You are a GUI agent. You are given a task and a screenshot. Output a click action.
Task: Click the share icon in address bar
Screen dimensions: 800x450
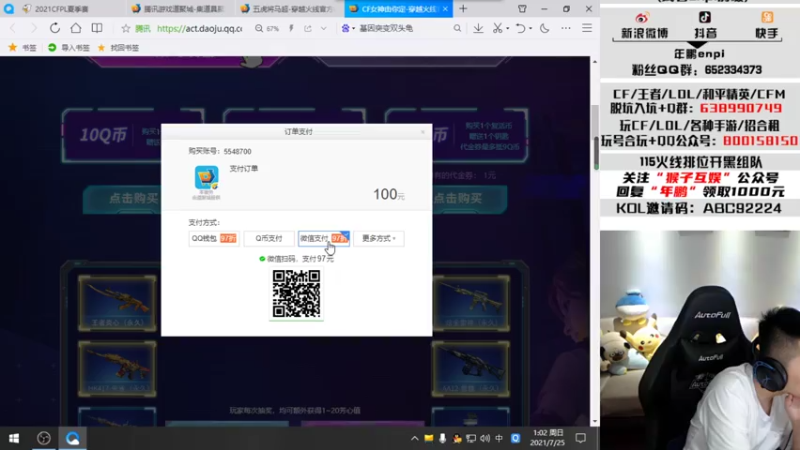coord(308,29)
